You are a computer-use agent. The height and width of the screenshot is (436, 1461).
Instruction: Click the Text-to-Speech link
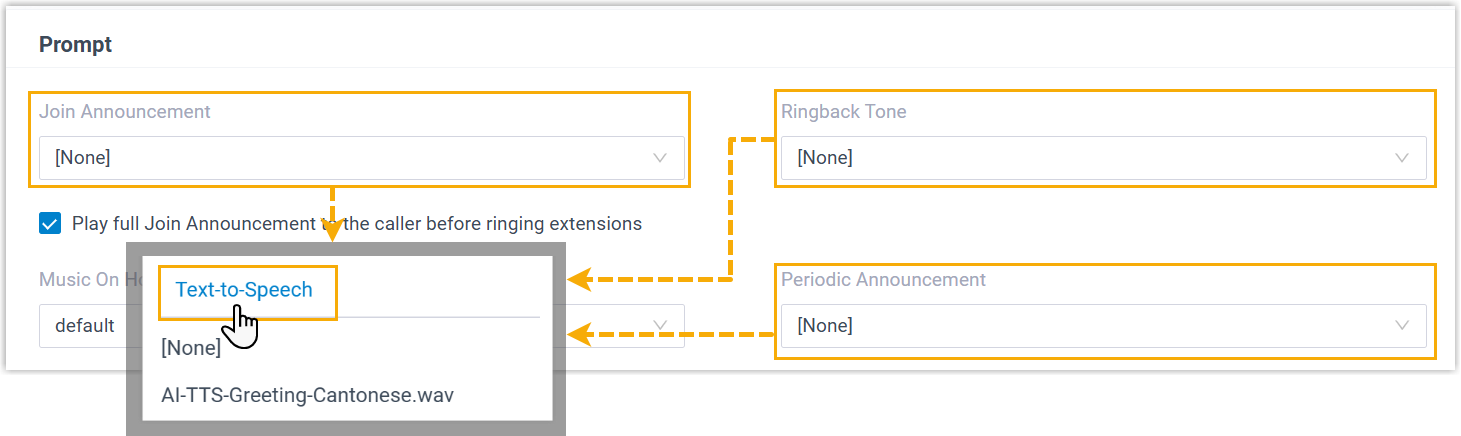pyautogui.click(x=244, y=290)
